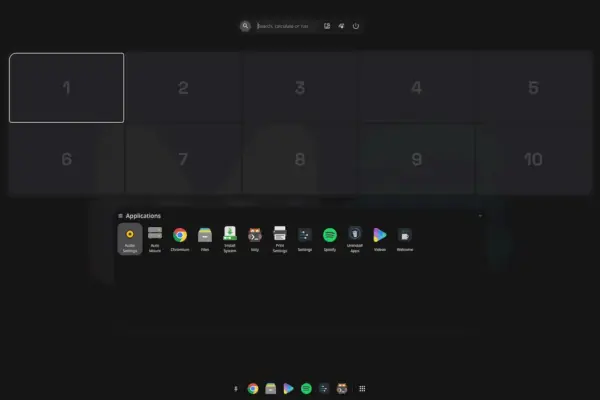The width and height of the screenshot is (600, 400).
Task: Open the app grid icon in dock
Action: click(x=362, y=389)
